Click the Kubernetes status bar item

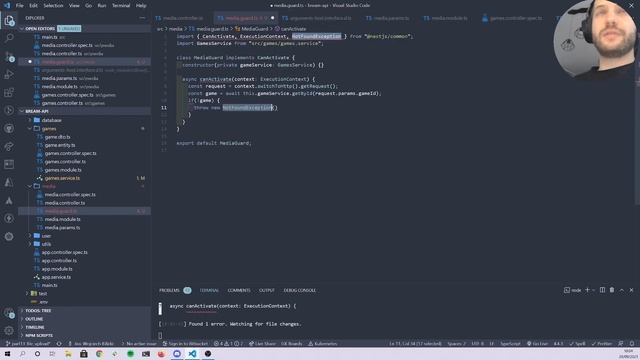click(322, 344)
